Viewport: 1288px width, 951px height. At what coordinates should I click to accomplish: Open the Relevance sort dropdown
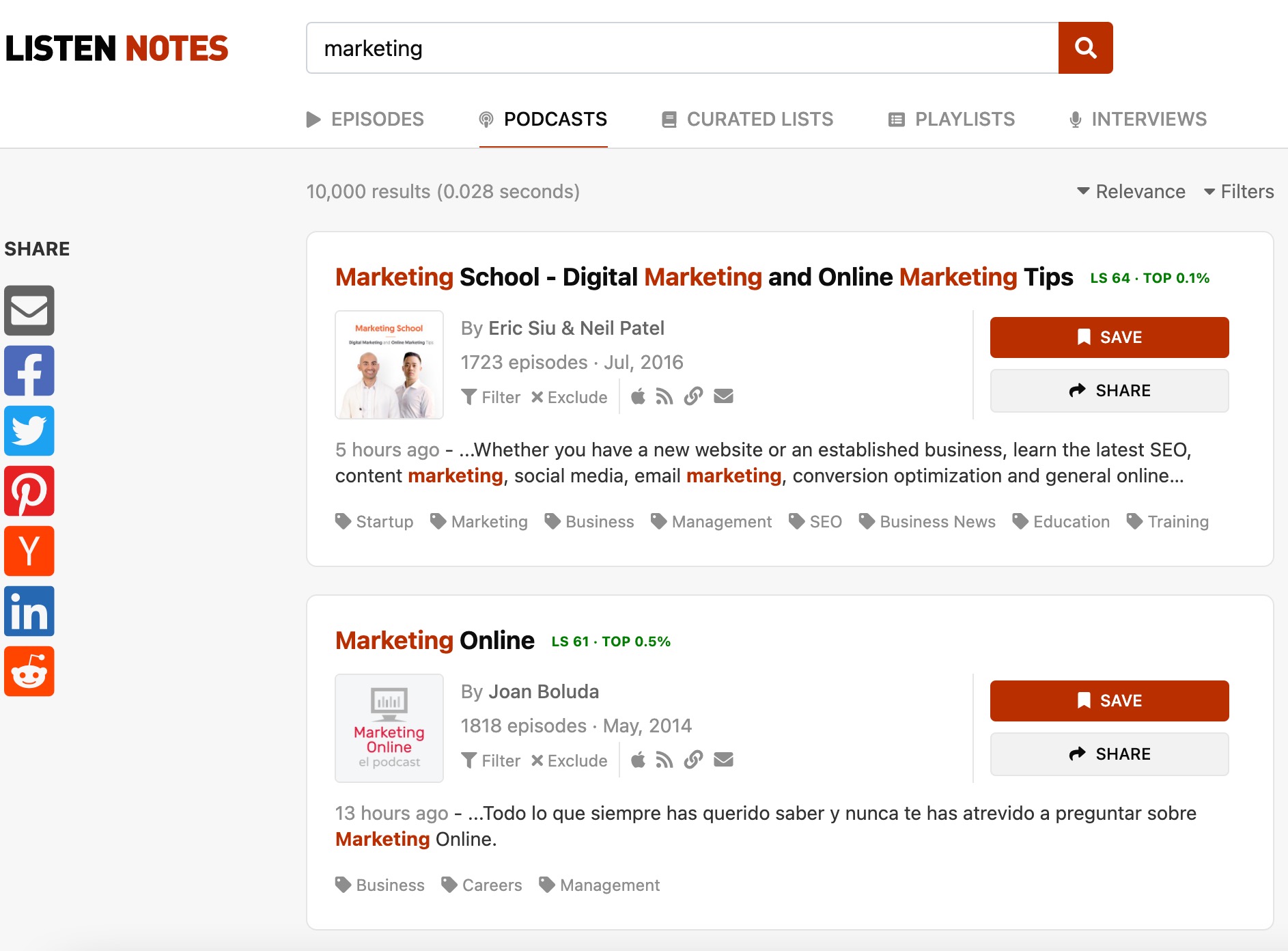(x=1131, y=191)
